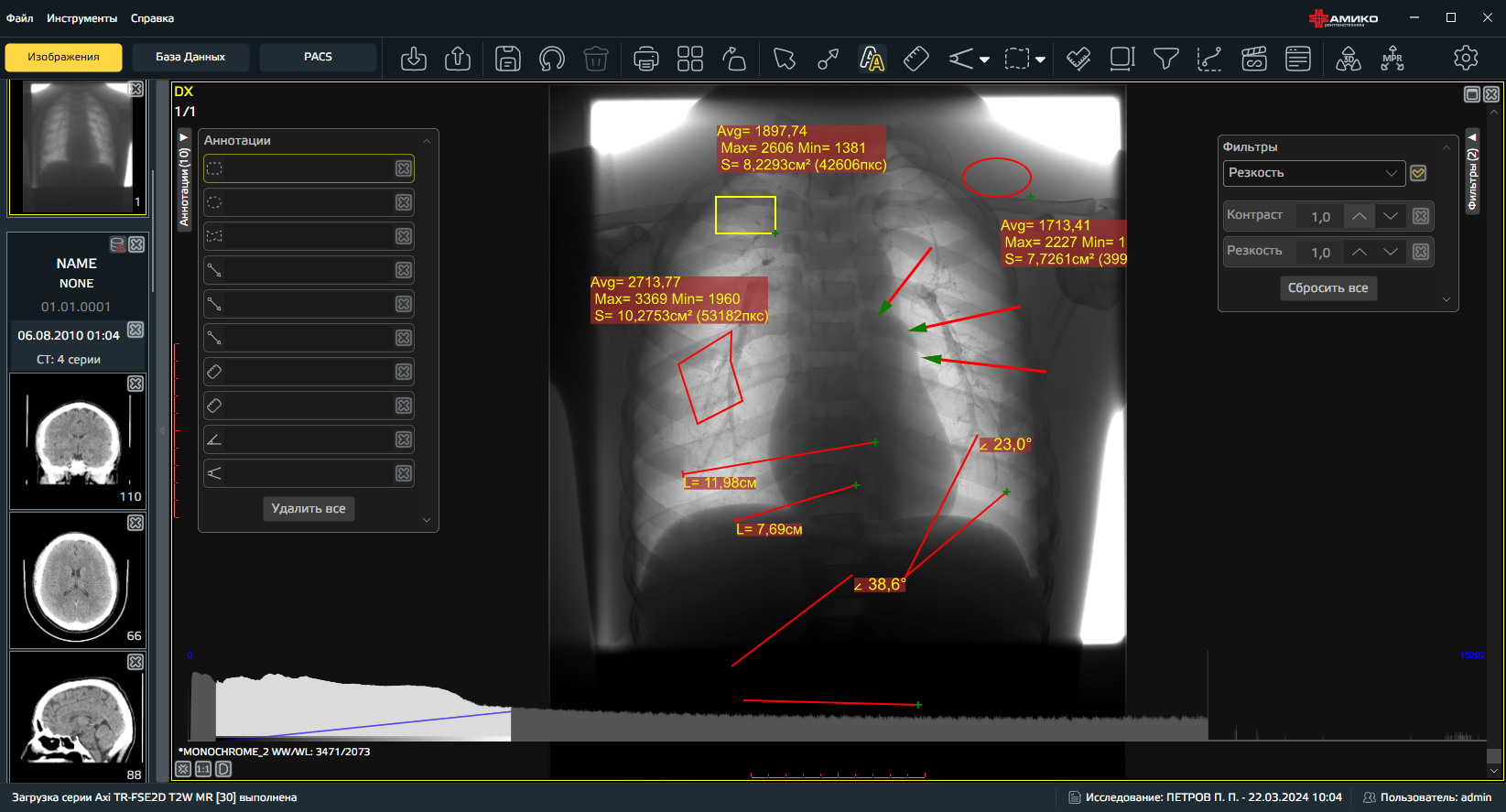Increase the Контраст value with up arrow
This screenshot has width=1506, height=812.
tap(1360, 216)
